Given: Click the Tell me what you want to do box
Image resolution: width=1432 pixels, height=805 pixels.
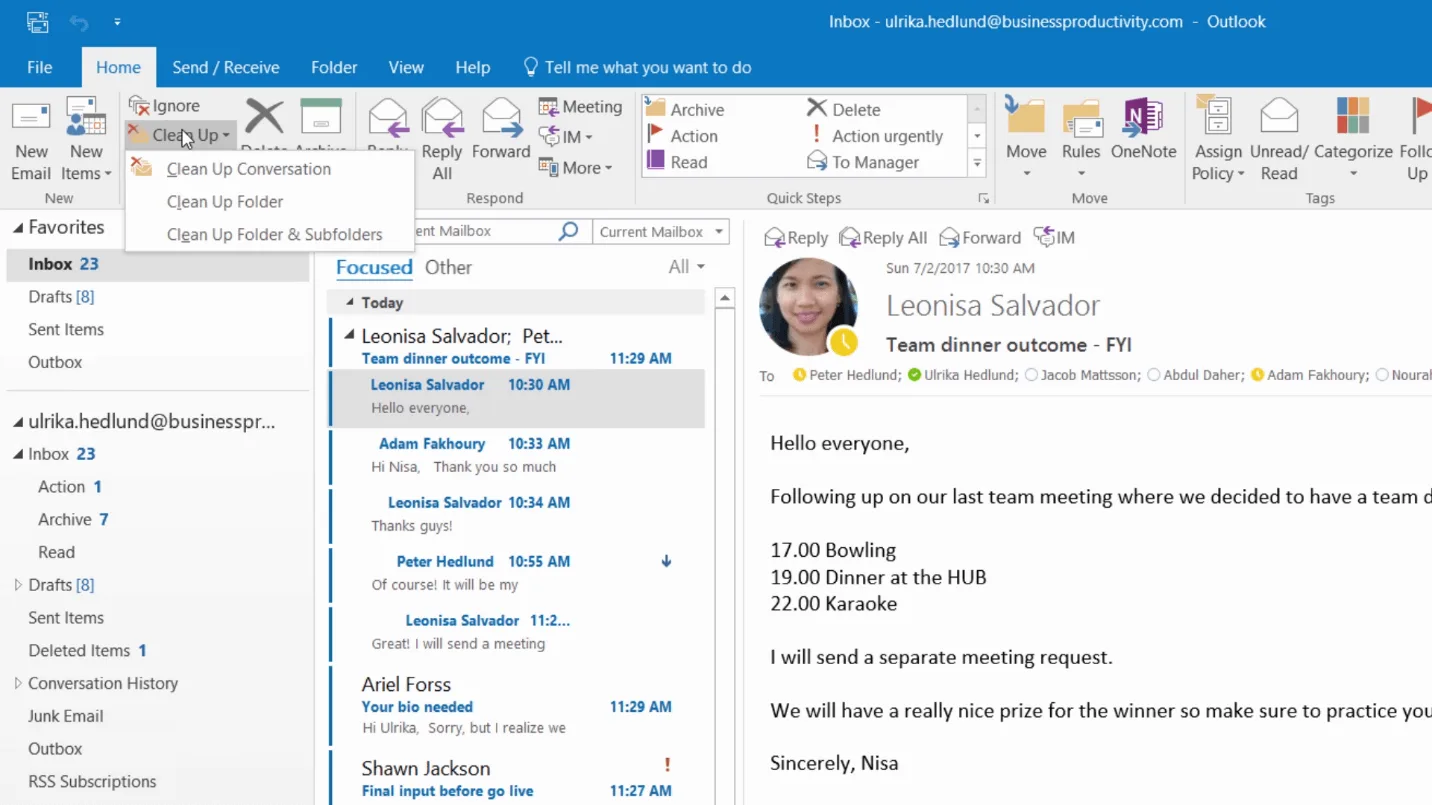Looking at the screenshot, I should click(637, 67).
